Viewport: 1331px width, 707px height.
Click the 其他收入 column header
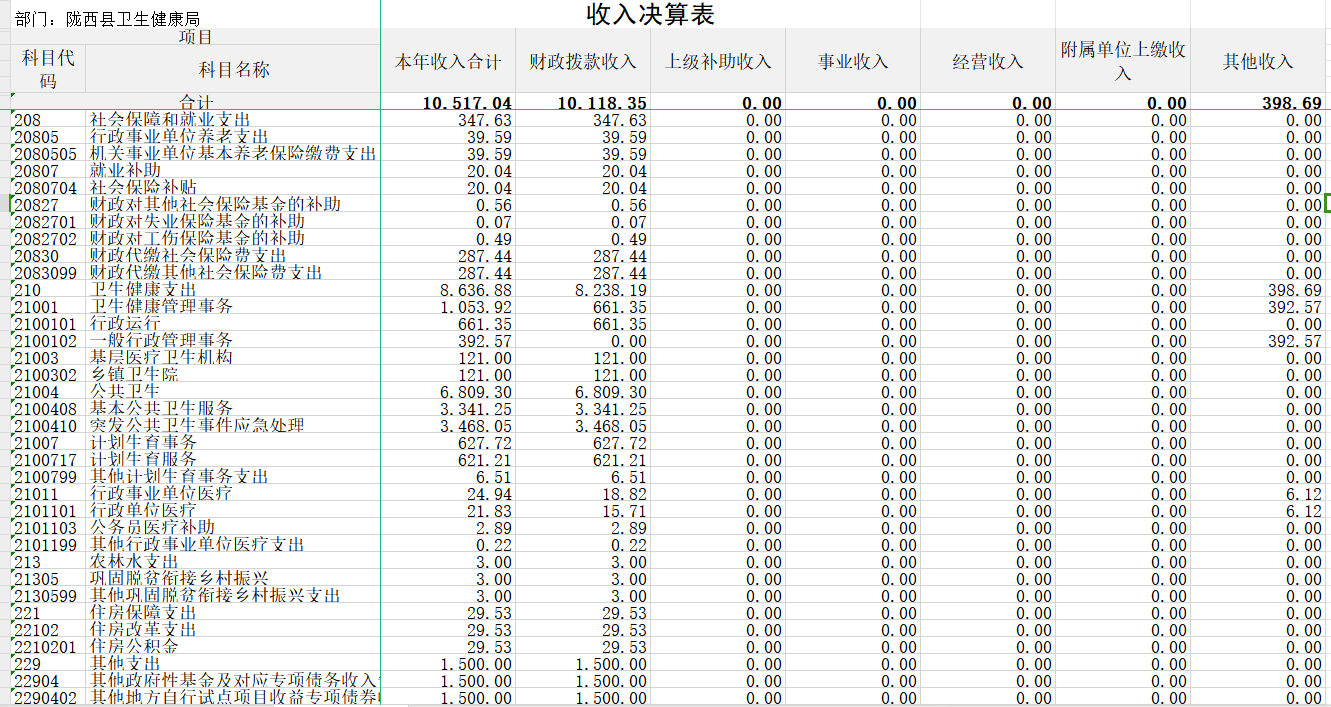[x=1258, y=62]
